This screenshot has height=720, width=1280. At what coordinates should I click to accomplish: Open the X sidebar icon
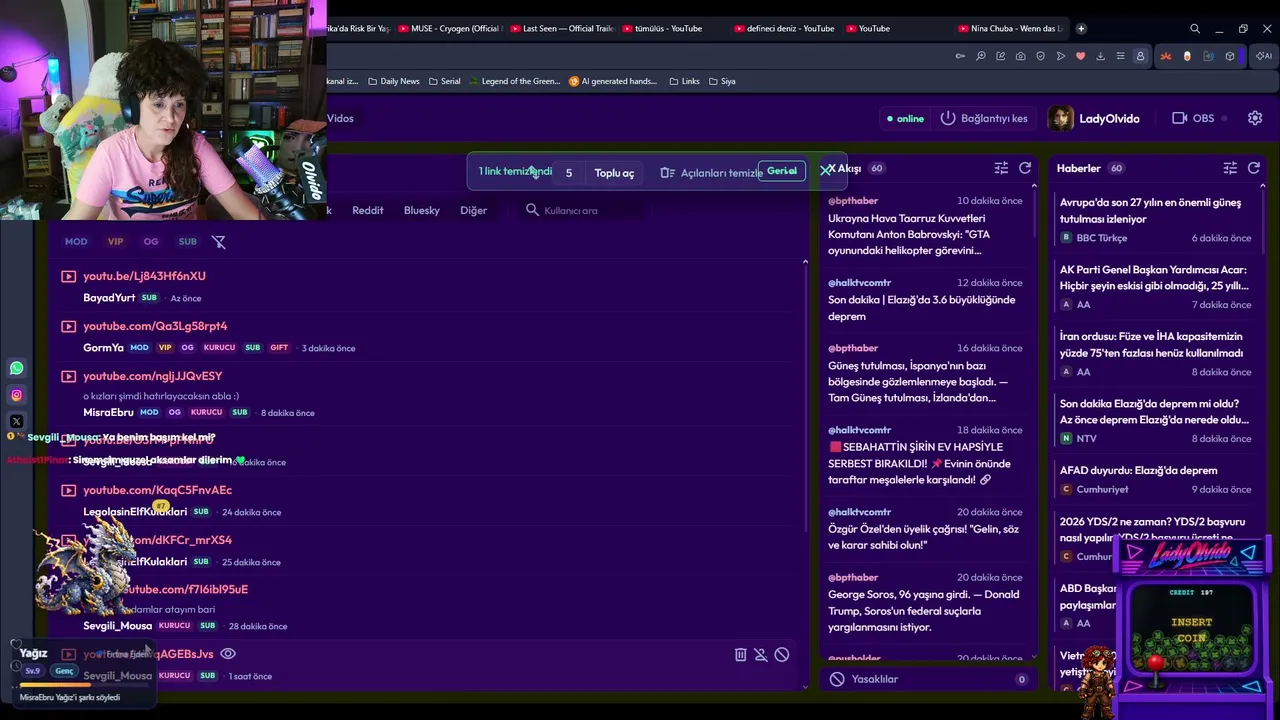point(16,421)
